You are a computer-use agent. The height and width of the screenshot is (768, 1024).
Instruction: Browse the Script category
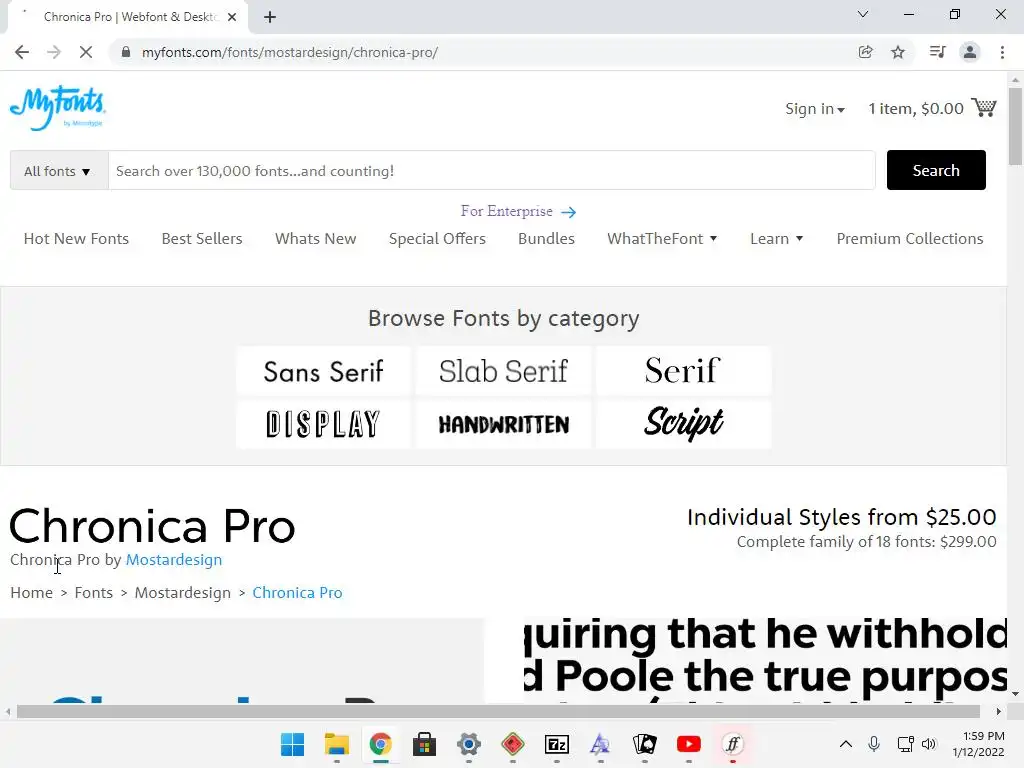pyautogui.click(x=683, y=424)
